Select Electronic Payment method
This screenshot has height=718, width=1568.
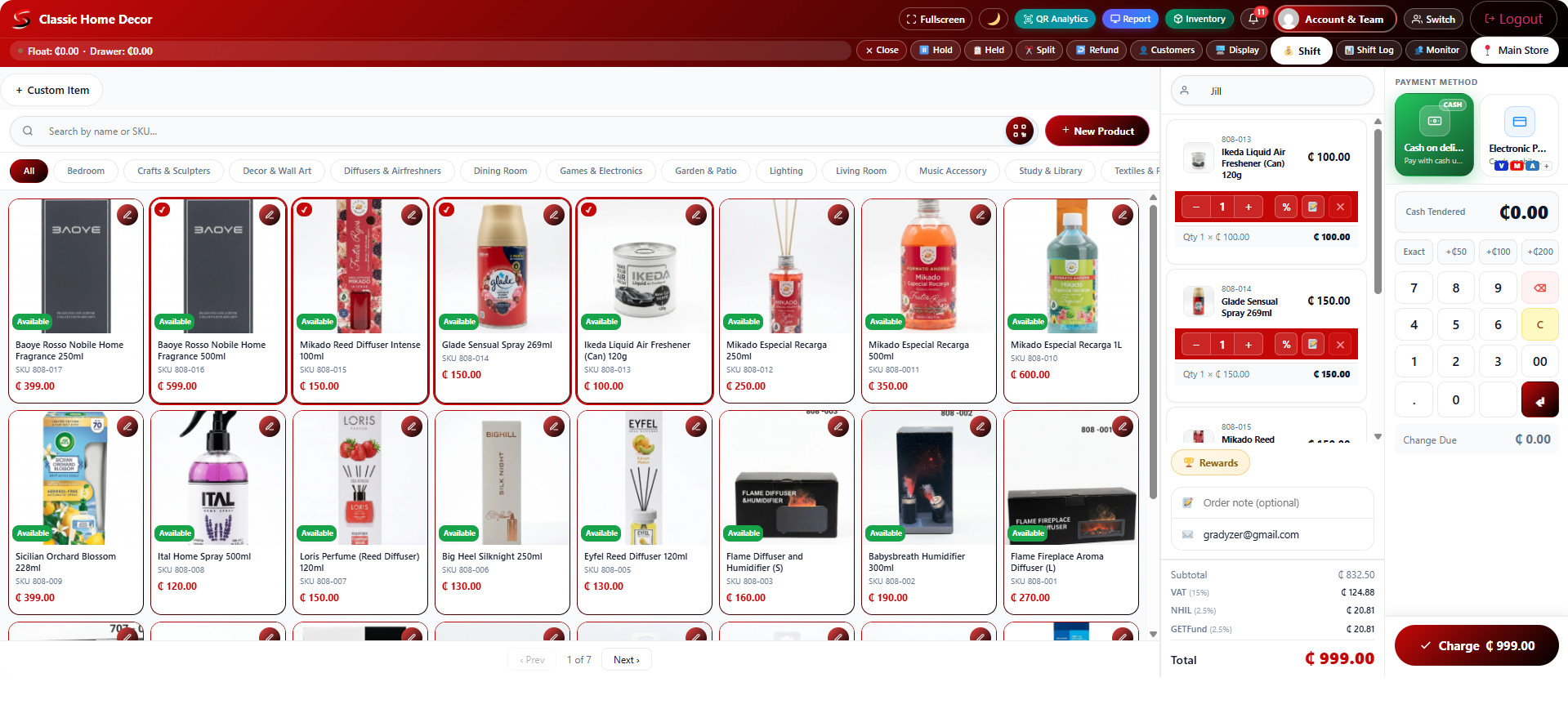pos(1519,135)
